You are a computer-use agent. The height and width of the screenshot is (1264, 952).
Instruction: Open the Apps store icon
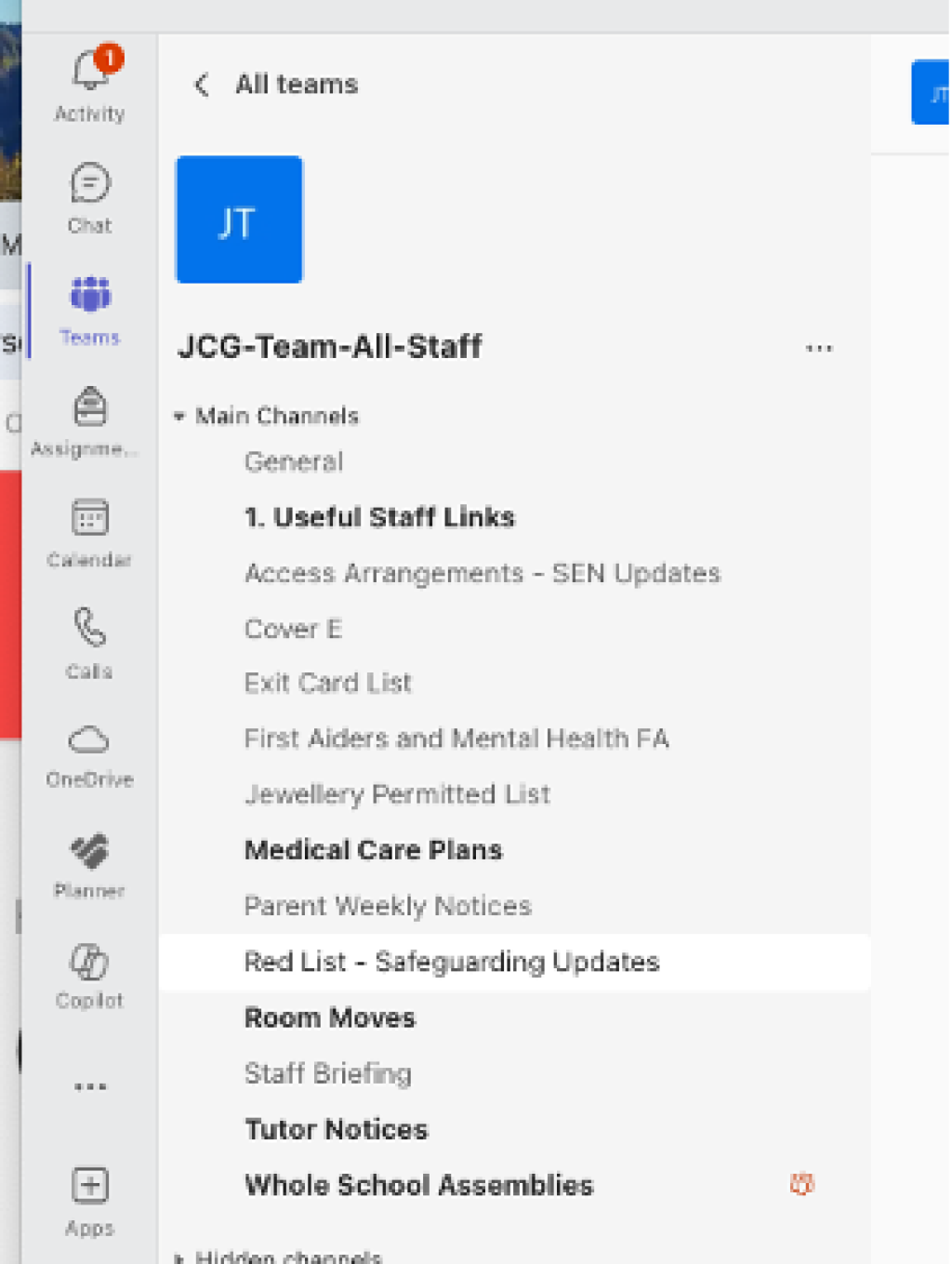[x=89, y=1187]
